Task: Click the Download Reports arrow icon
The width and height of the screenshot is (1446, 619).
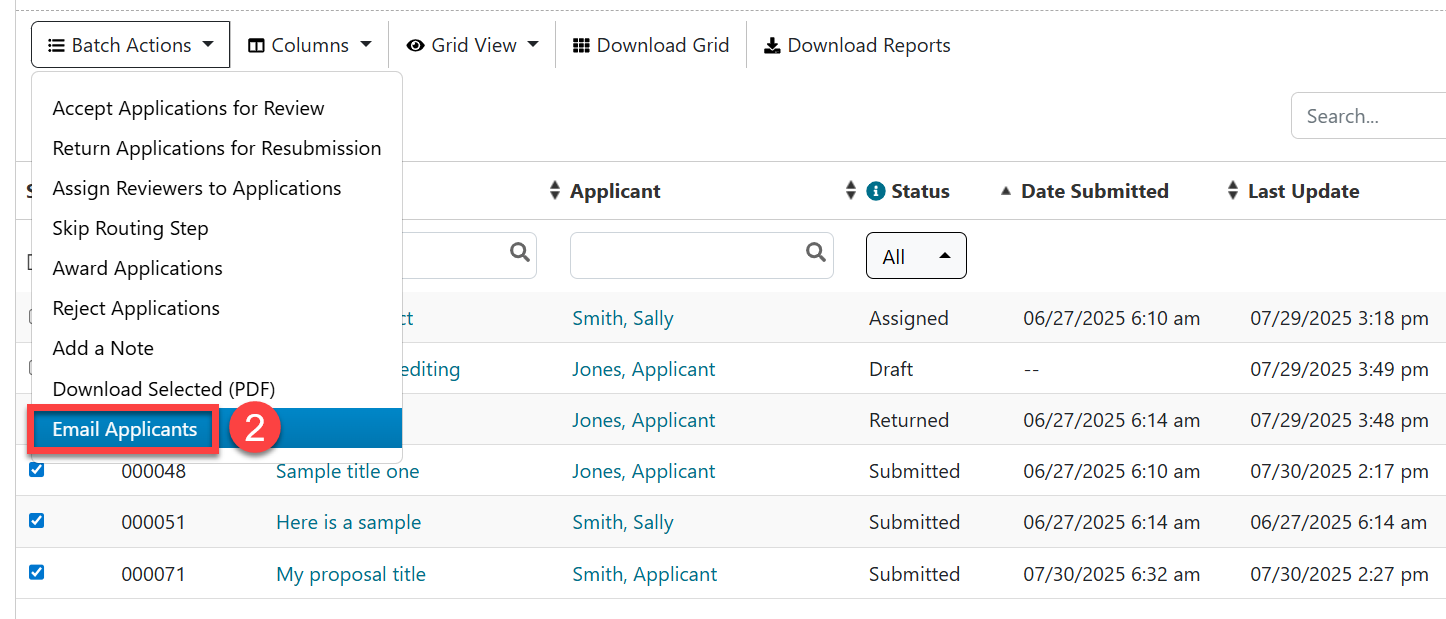Action: (x=772, y=45)
